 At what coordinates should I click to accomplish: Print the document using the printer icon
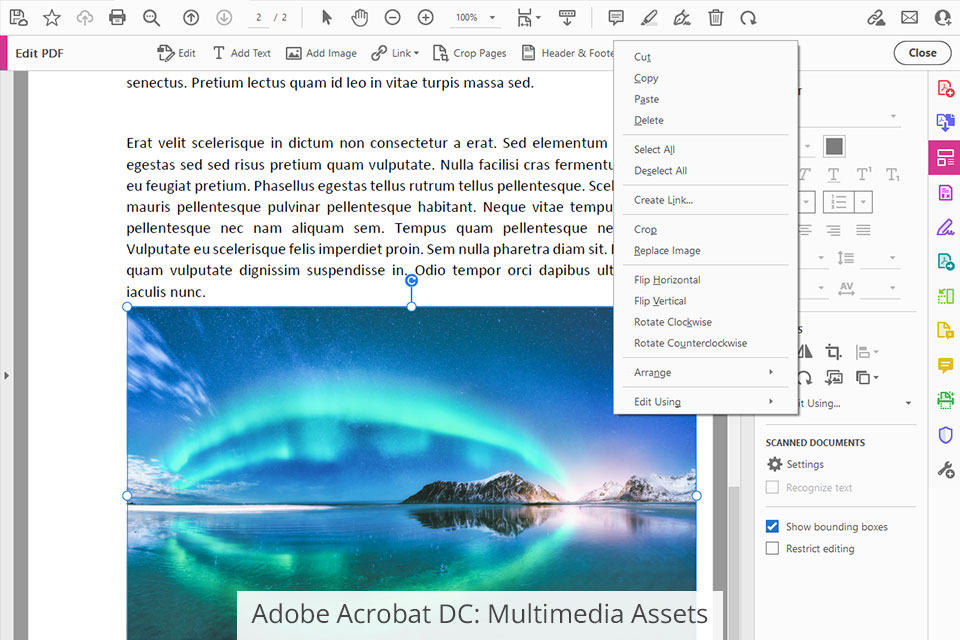tap(117, 18)
